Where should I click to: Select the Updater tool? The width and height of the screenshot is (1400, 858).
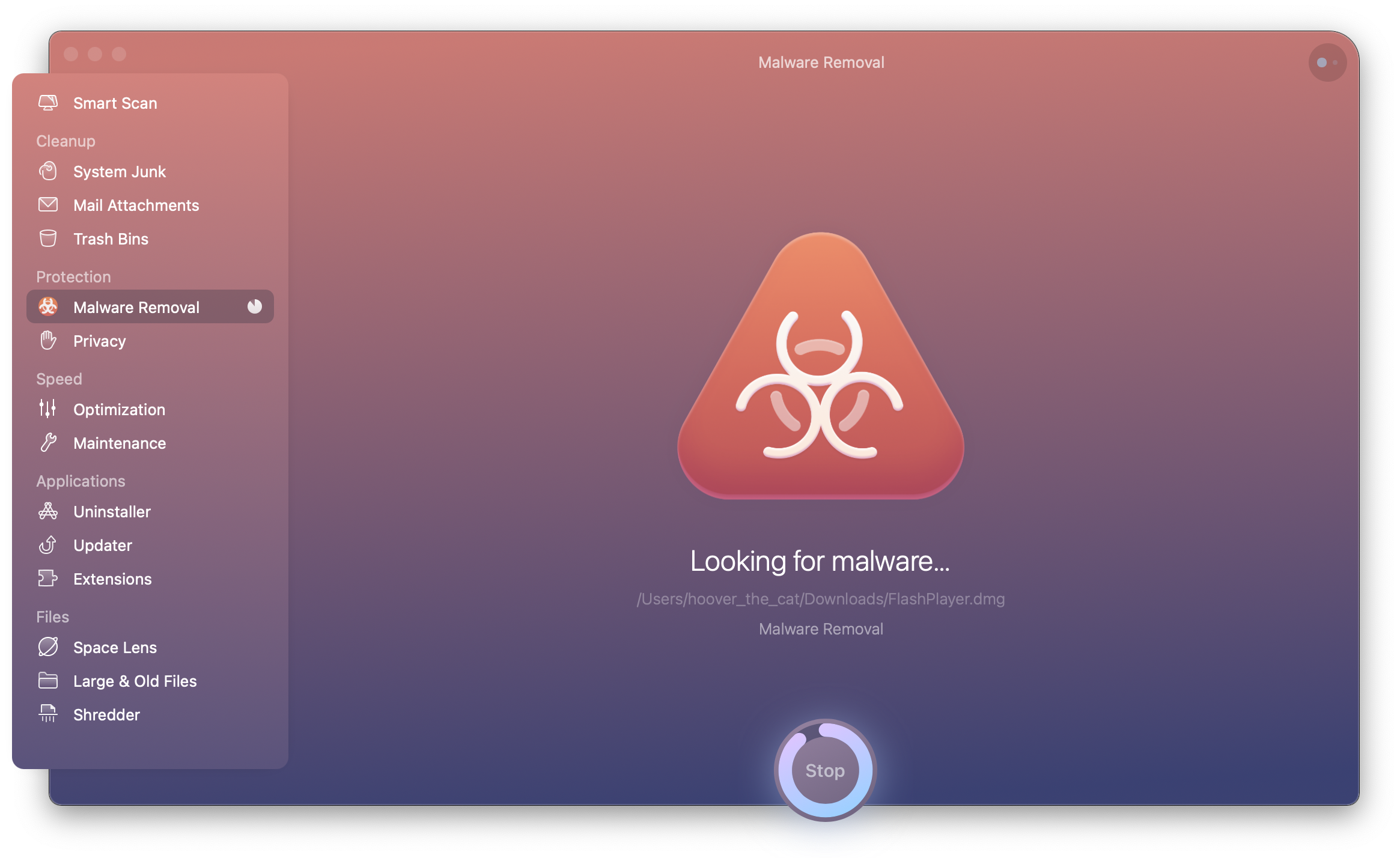click(x=100, y=545)
